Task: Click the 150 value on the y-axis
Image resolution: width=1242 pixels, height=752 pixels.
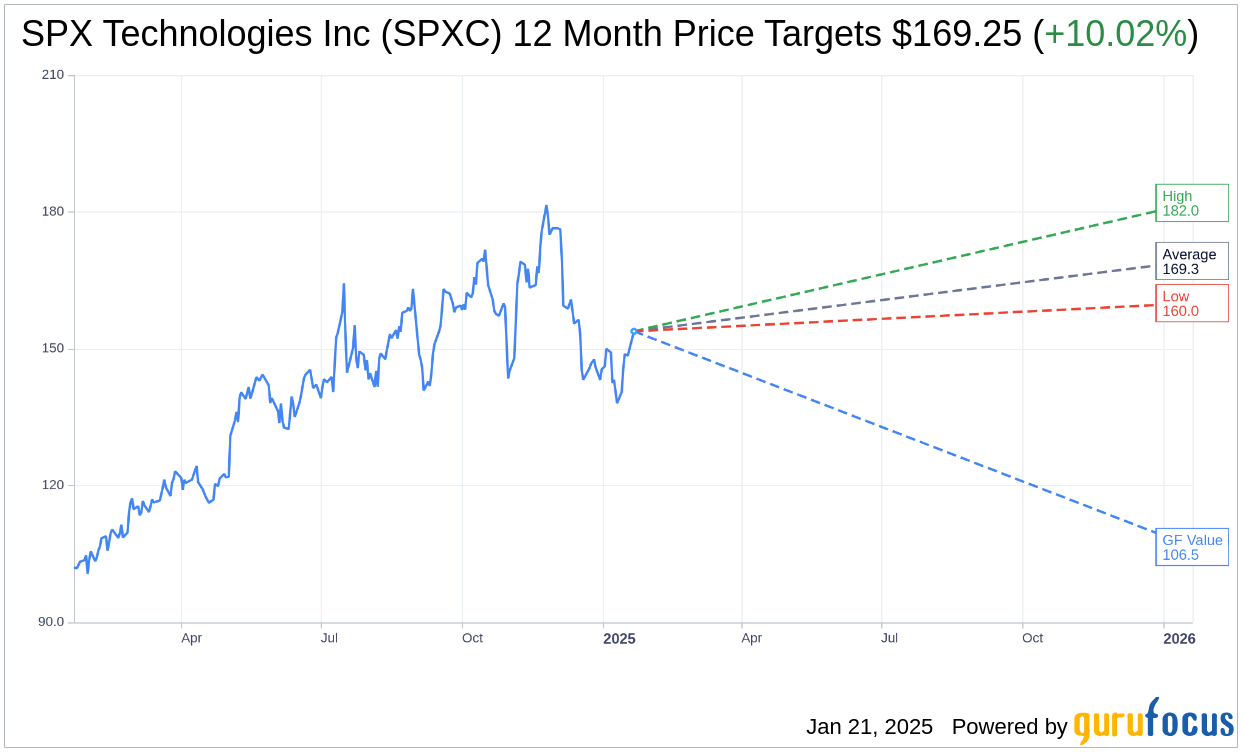Action: (53, 349)
